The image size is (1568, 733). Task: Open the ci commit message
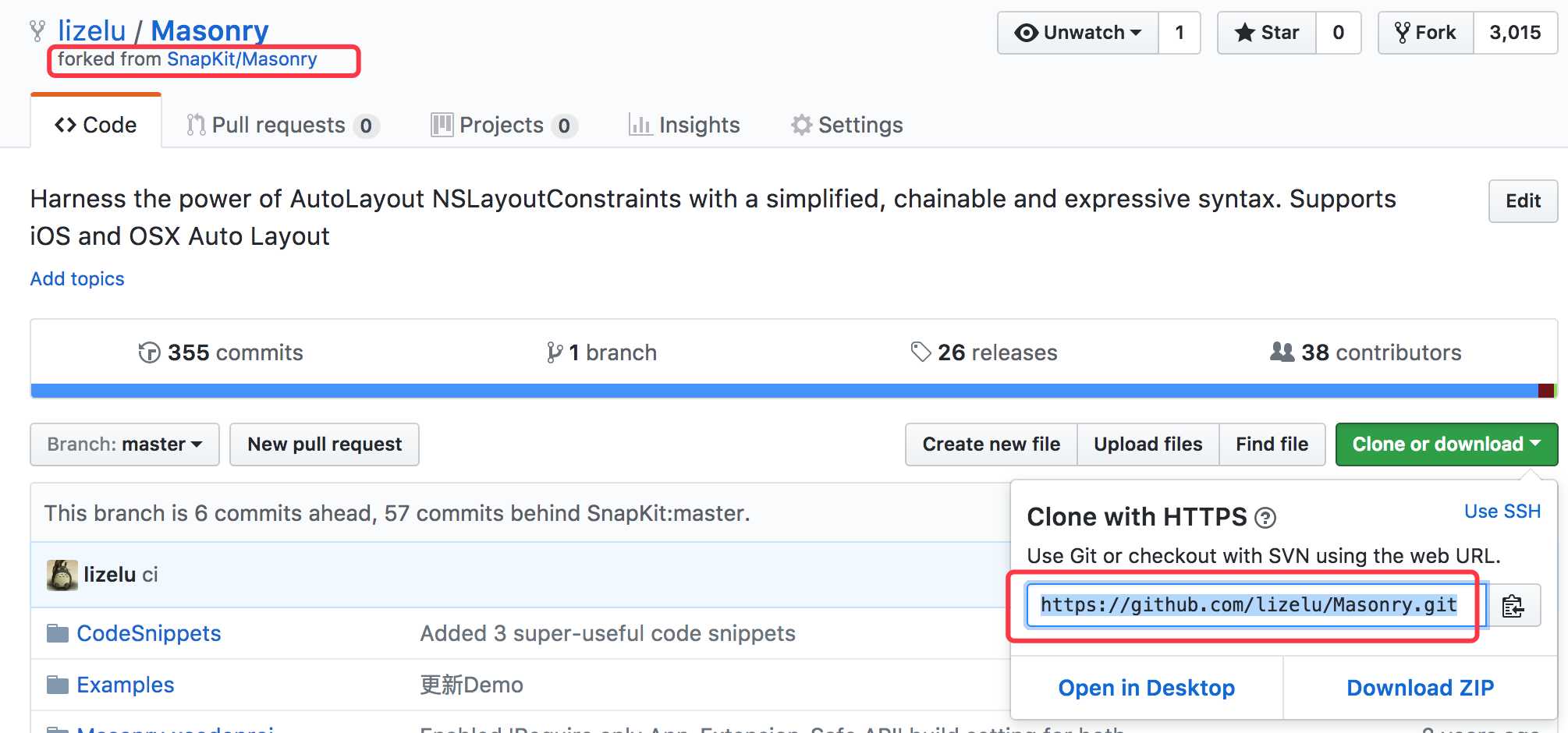pos(150,575)
